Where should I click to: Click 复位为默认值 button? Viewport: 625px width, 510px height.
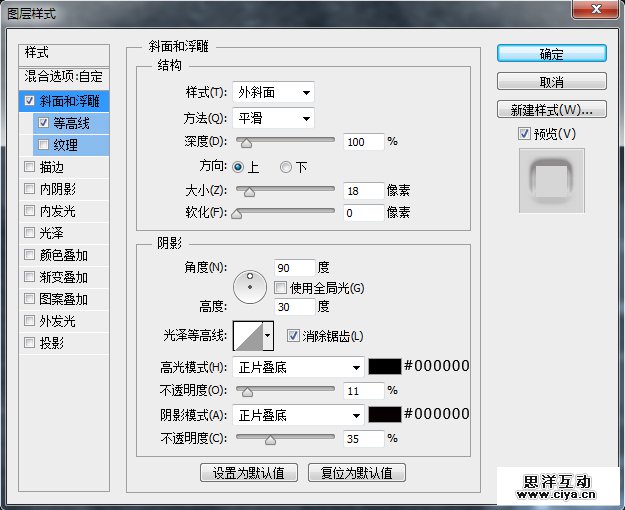point(357,473)
